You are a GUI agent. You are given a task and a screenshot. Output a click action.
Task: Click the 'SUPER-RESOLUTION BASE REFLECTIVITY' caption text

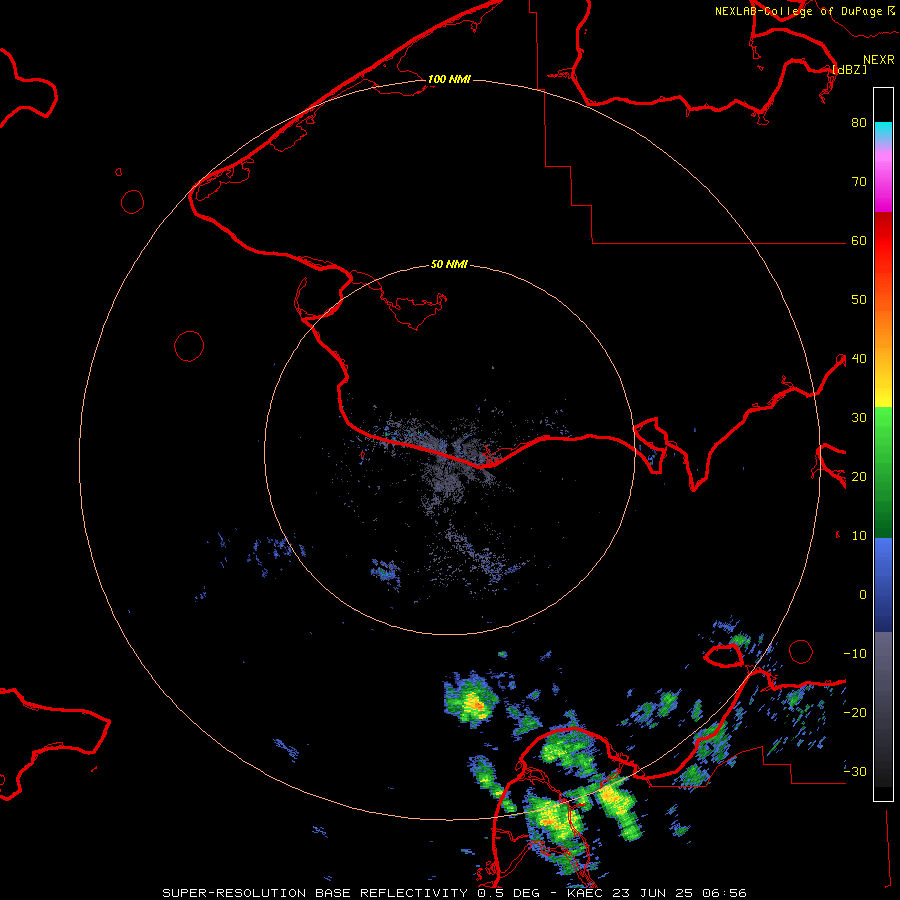tap(315, 893)
